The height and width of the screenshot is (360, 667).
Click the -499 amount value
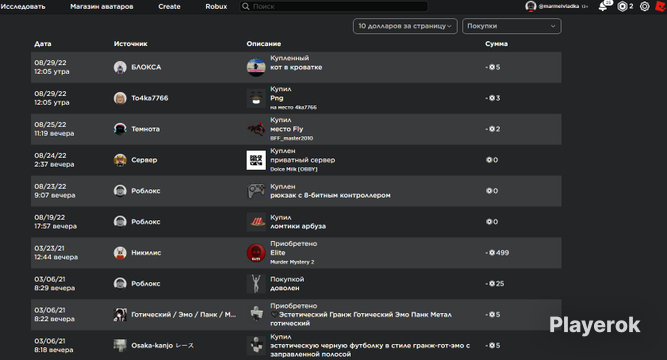(497, 253)
